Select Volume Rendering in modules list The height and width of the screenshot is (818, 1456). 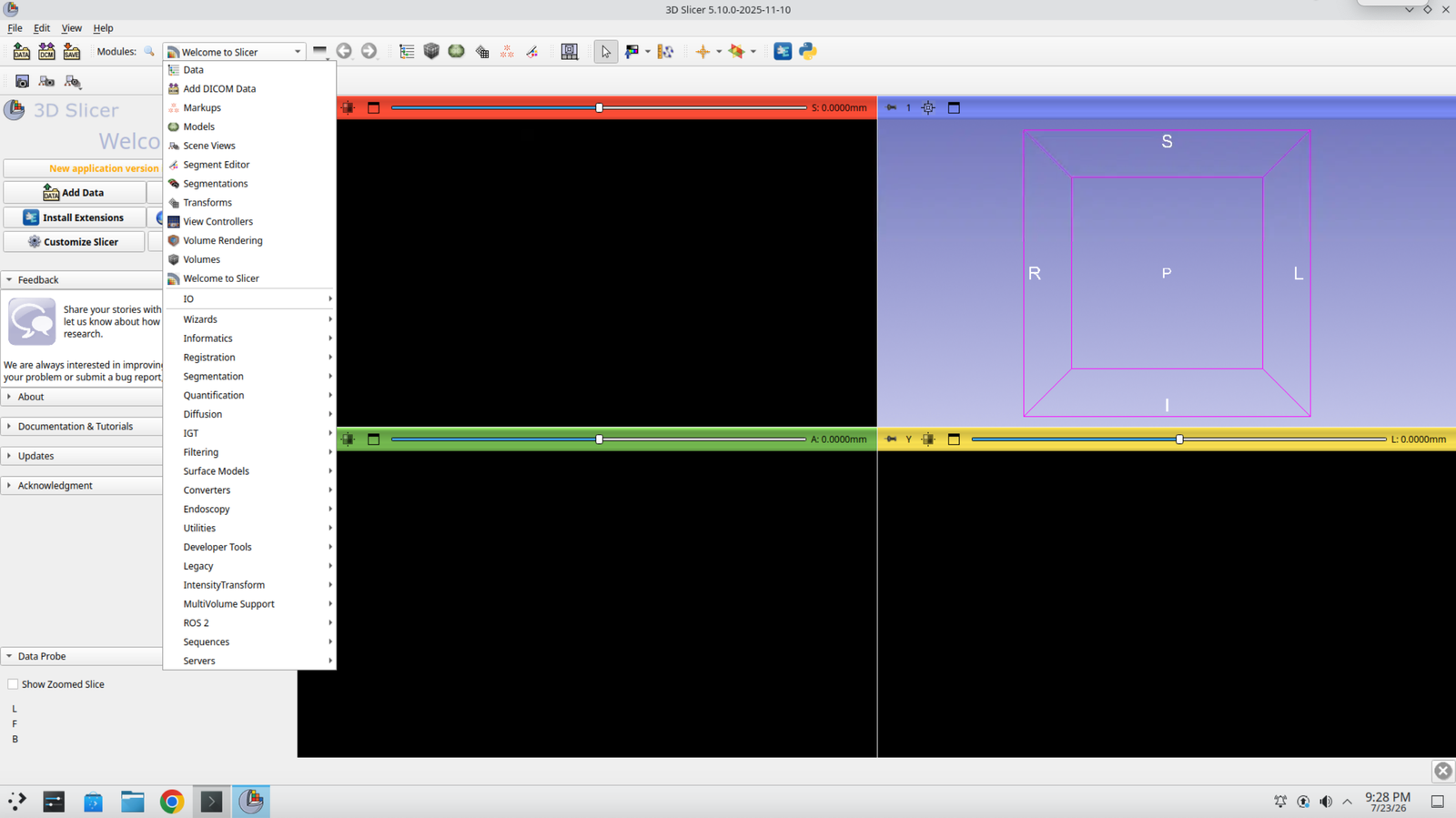click(249, 240)
